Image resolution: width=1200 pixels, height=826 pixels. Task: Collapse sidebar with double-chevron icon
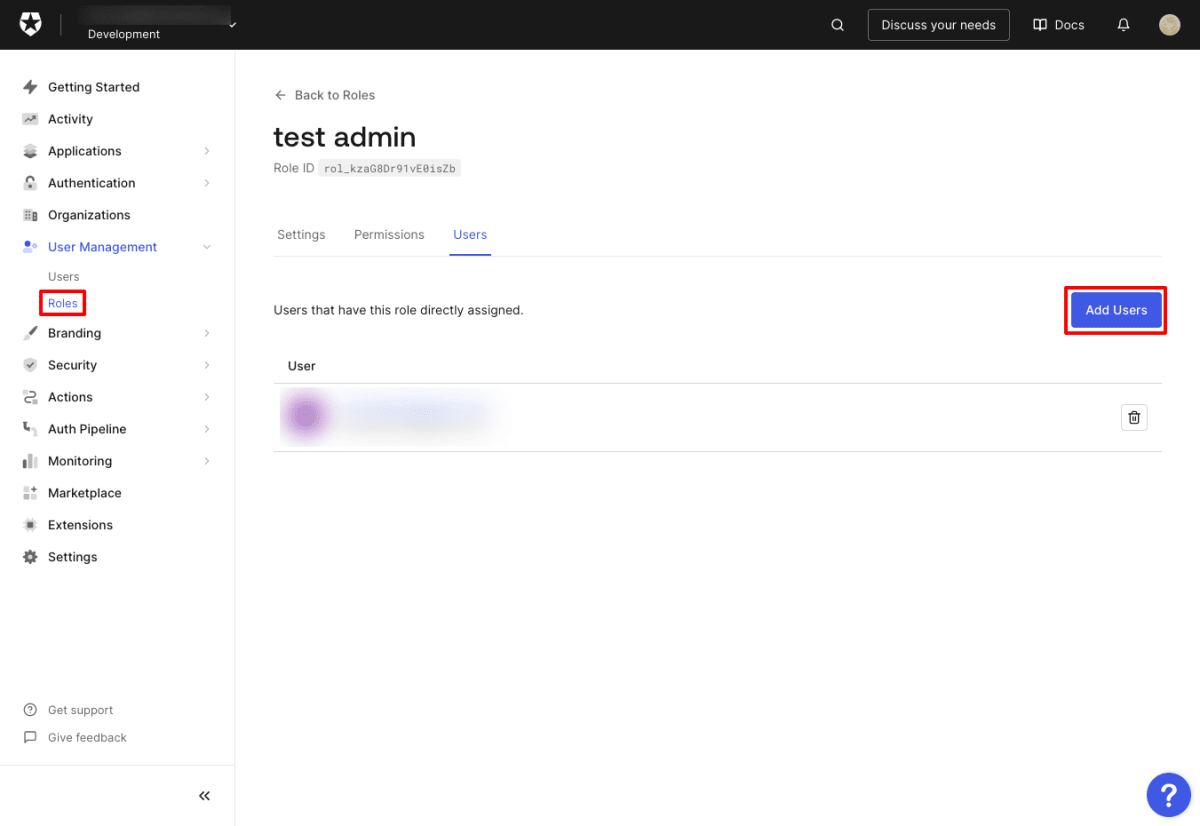[204, 796]
